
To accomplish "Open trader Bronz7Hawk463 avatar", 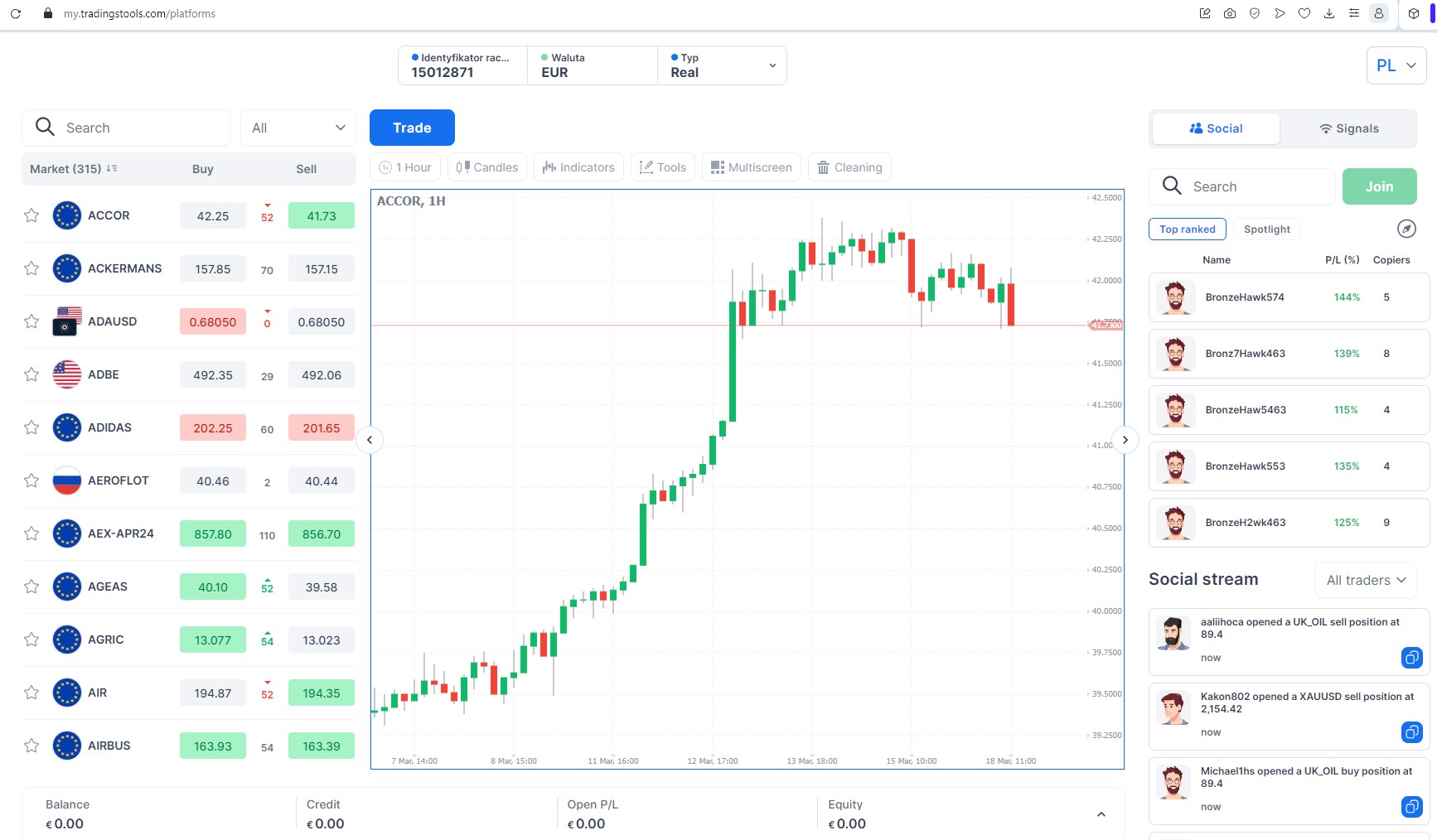I will pos(1175,354).
